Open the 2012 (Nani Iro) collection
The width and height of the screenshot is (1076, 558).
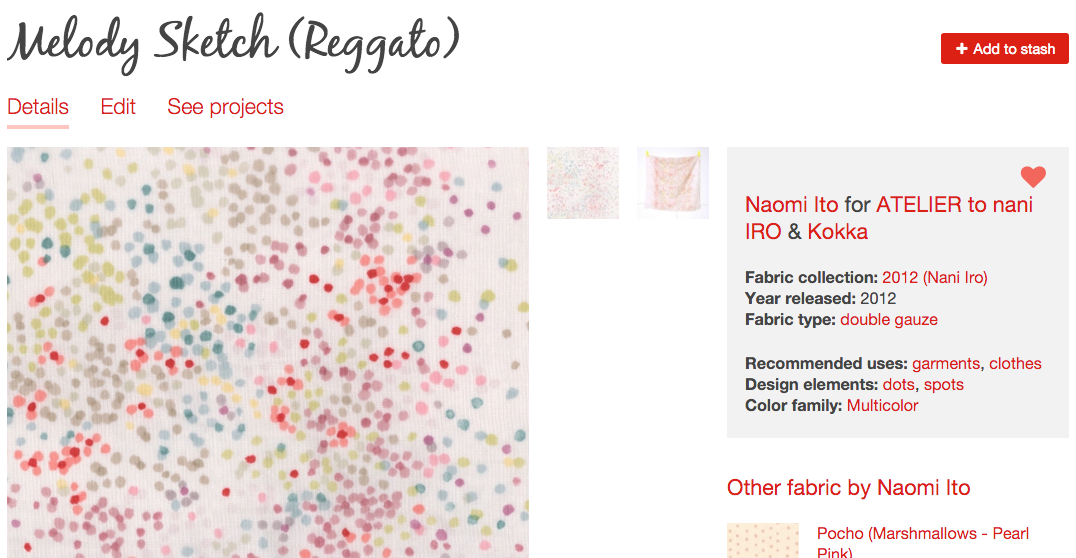coord(935,277)
